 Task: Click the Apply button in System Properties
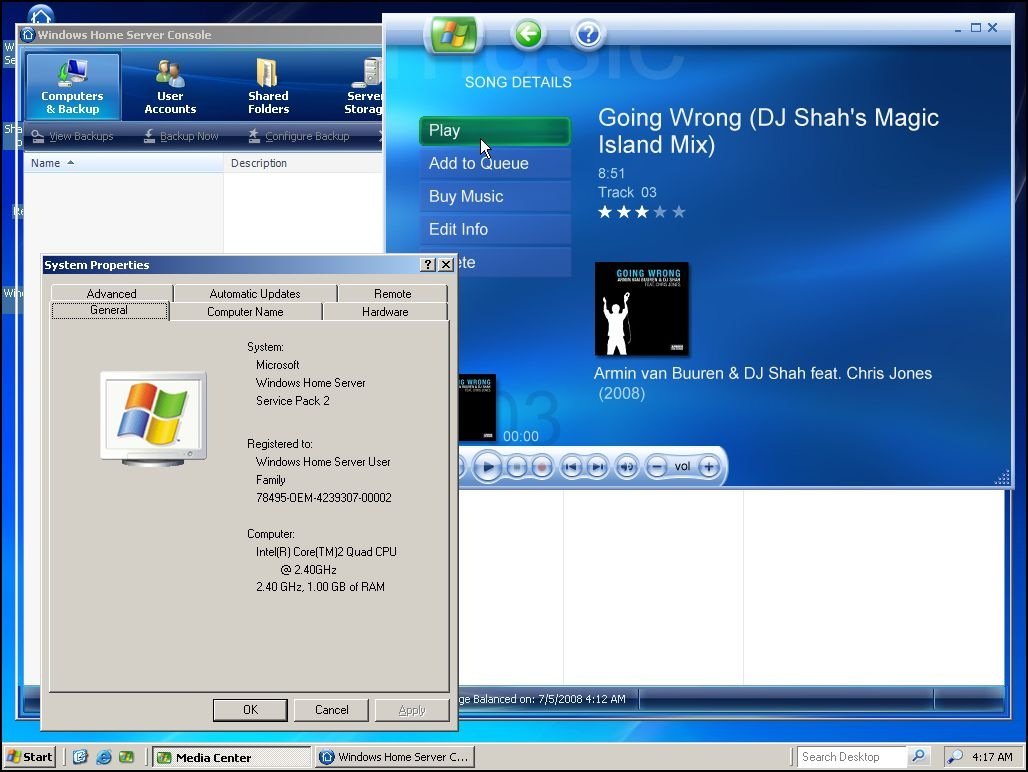coord(412,710)
